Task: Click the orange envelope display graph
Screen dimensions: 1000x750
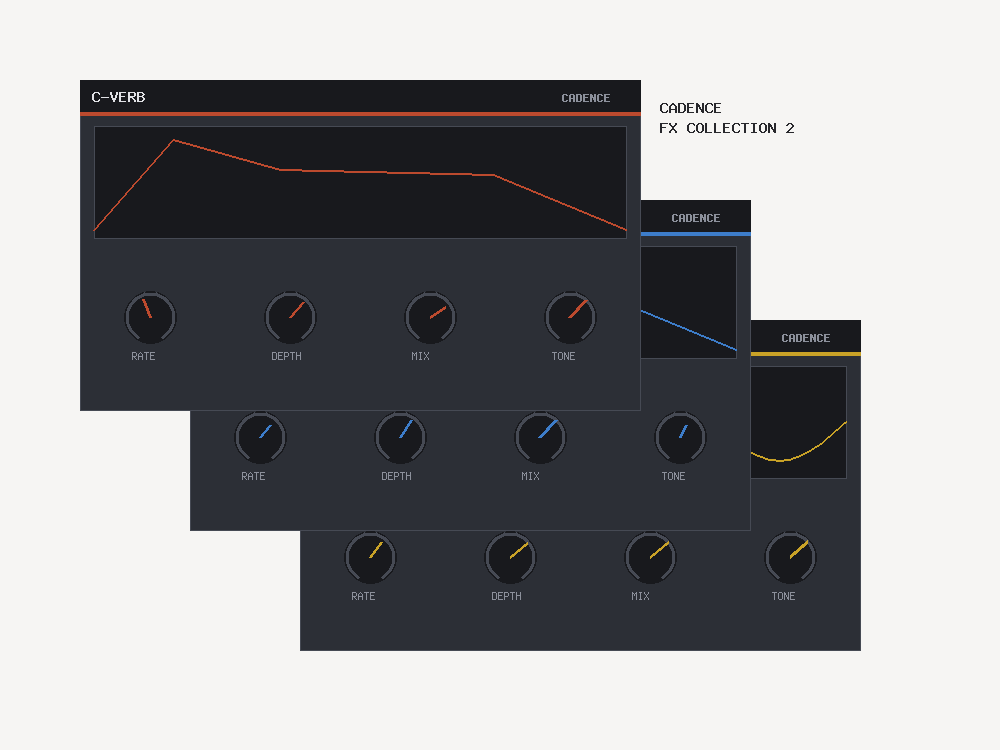Action: click(x=360, y=182)
